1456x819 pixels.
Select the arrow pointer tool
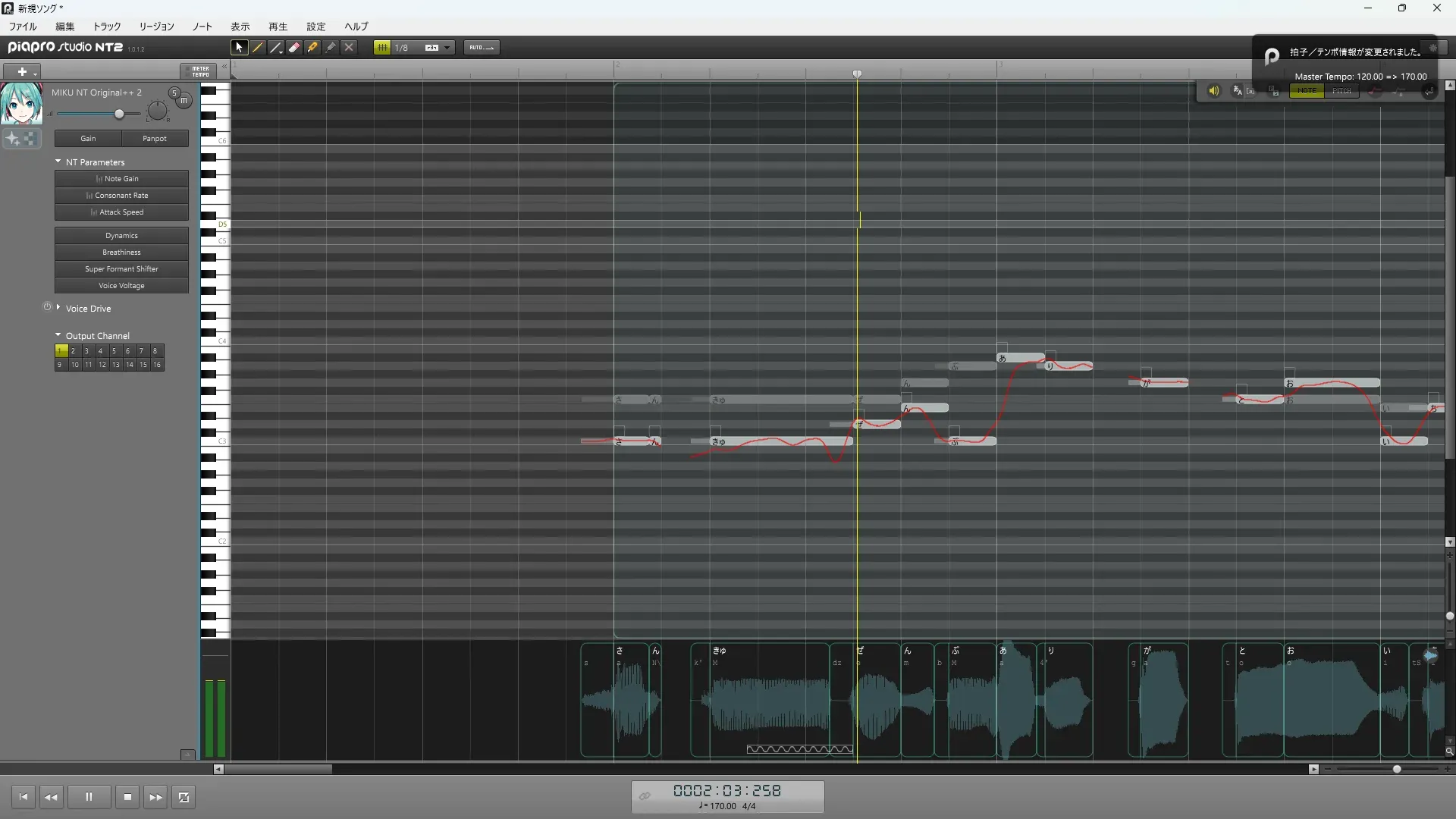(239, 47)
